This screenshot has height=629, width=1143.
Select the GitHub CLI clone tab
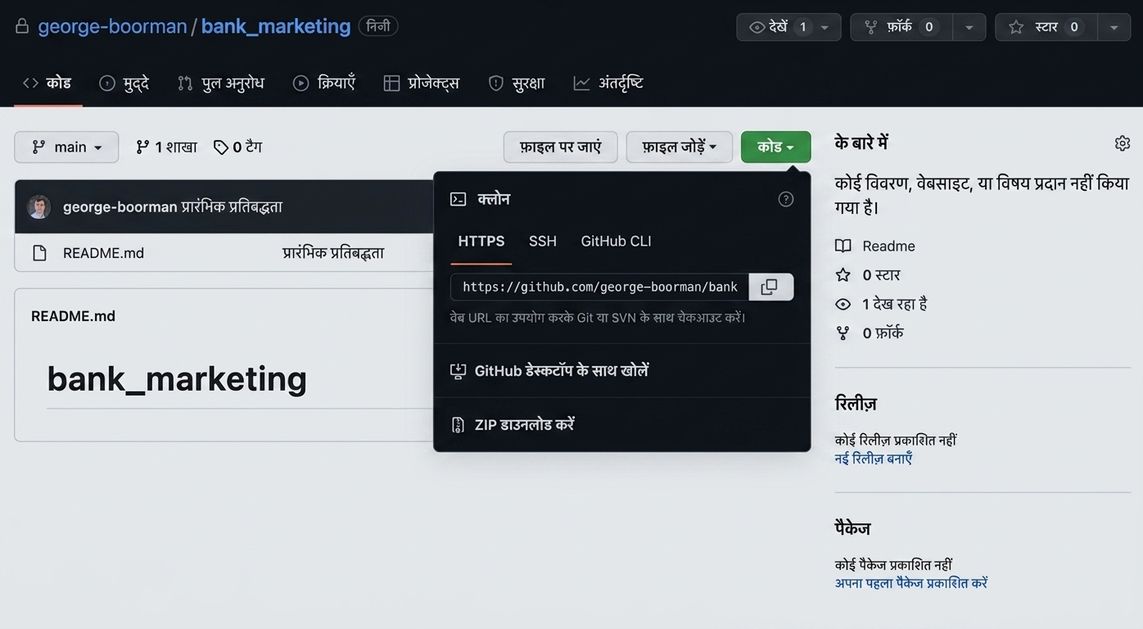pyautogui.click(x=616, y=241)
